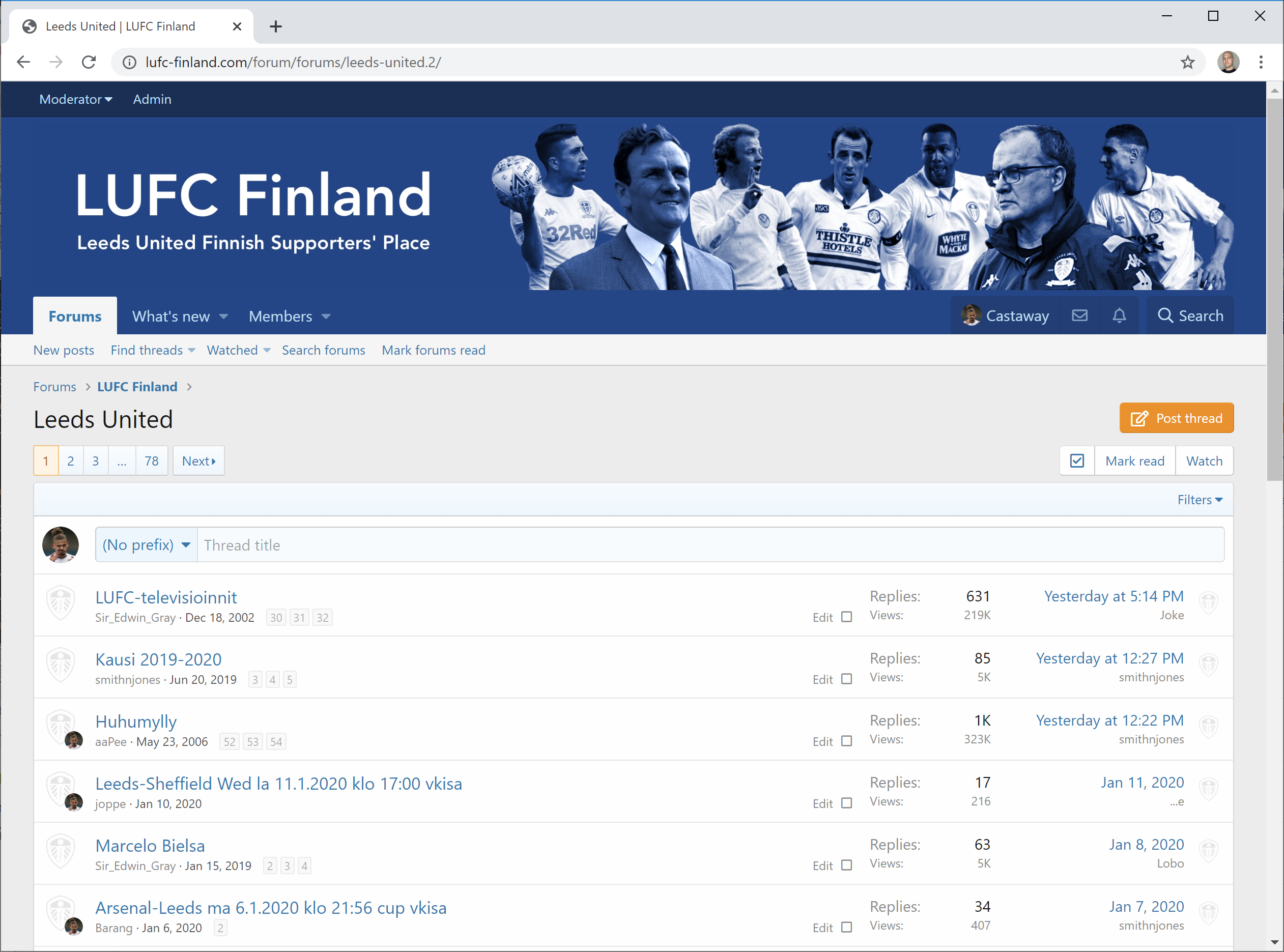Expand the What's new dropdown arrow

pos(223,316)
